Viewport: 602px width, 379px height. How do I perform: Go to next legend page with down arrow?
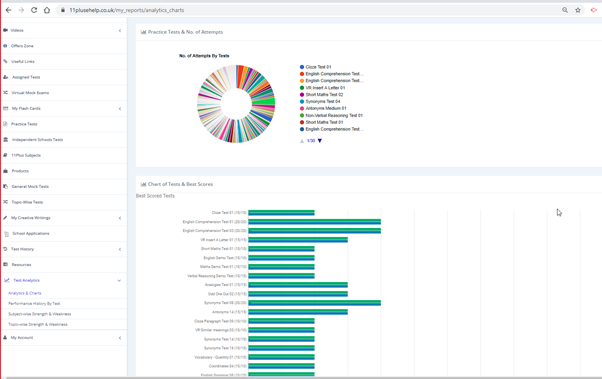click(319, 141)
